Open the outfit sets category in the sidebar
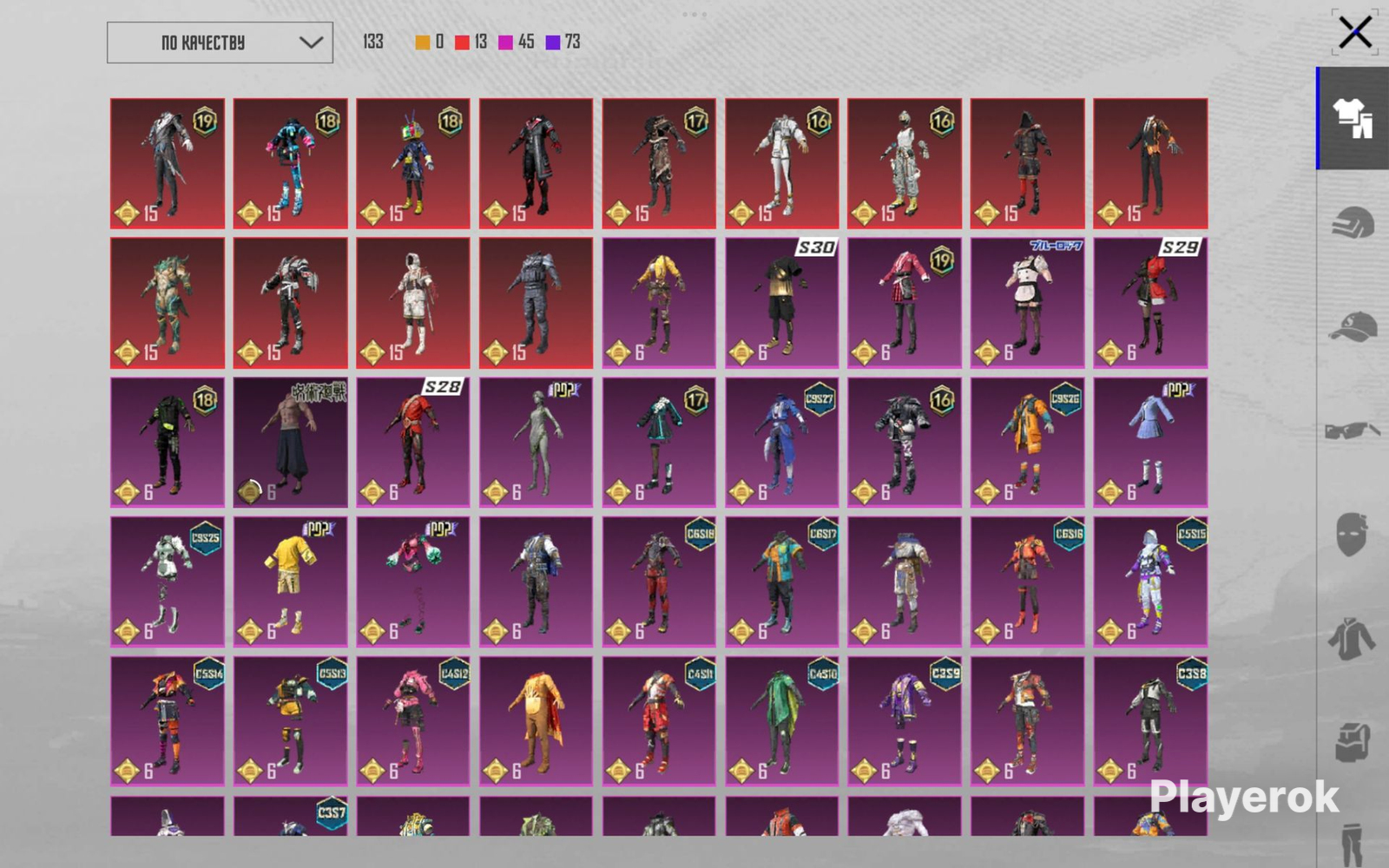 pos(1353,118)
